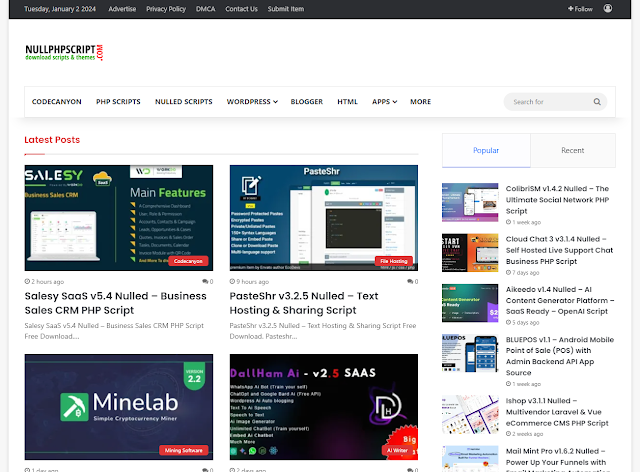Screen dimensions: 640x472
Task: Click the NullPHPScript site logo
Action: pos(64,53)
